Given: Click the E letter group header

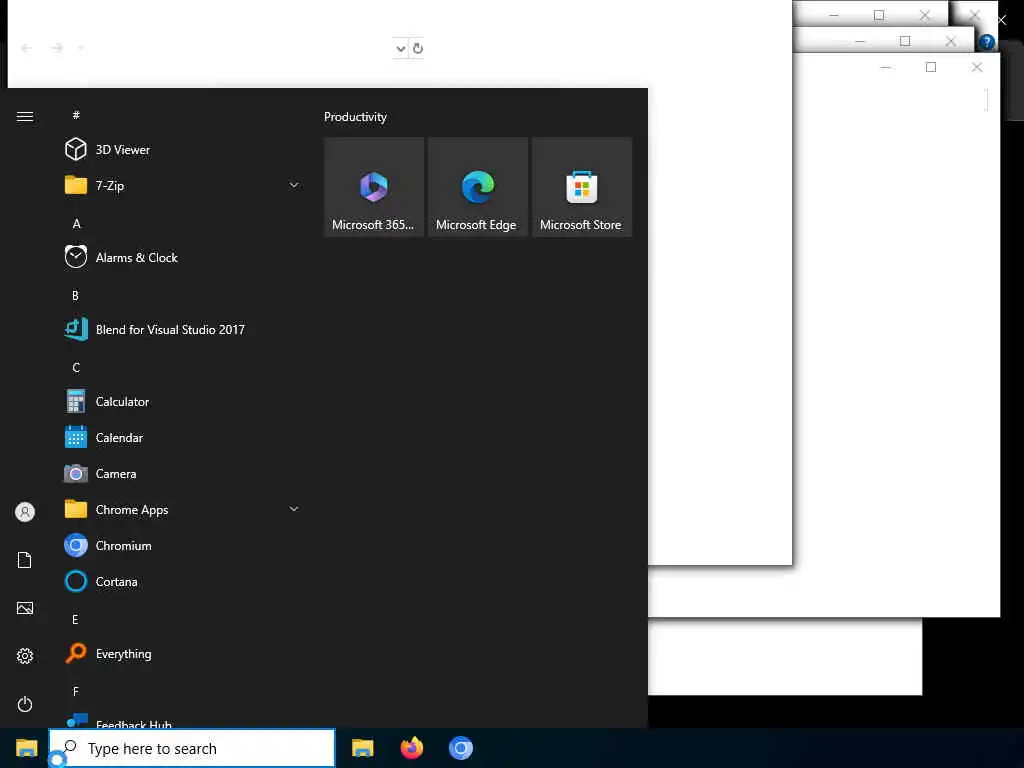Looking at the screenshot, I should click(75, 619).
